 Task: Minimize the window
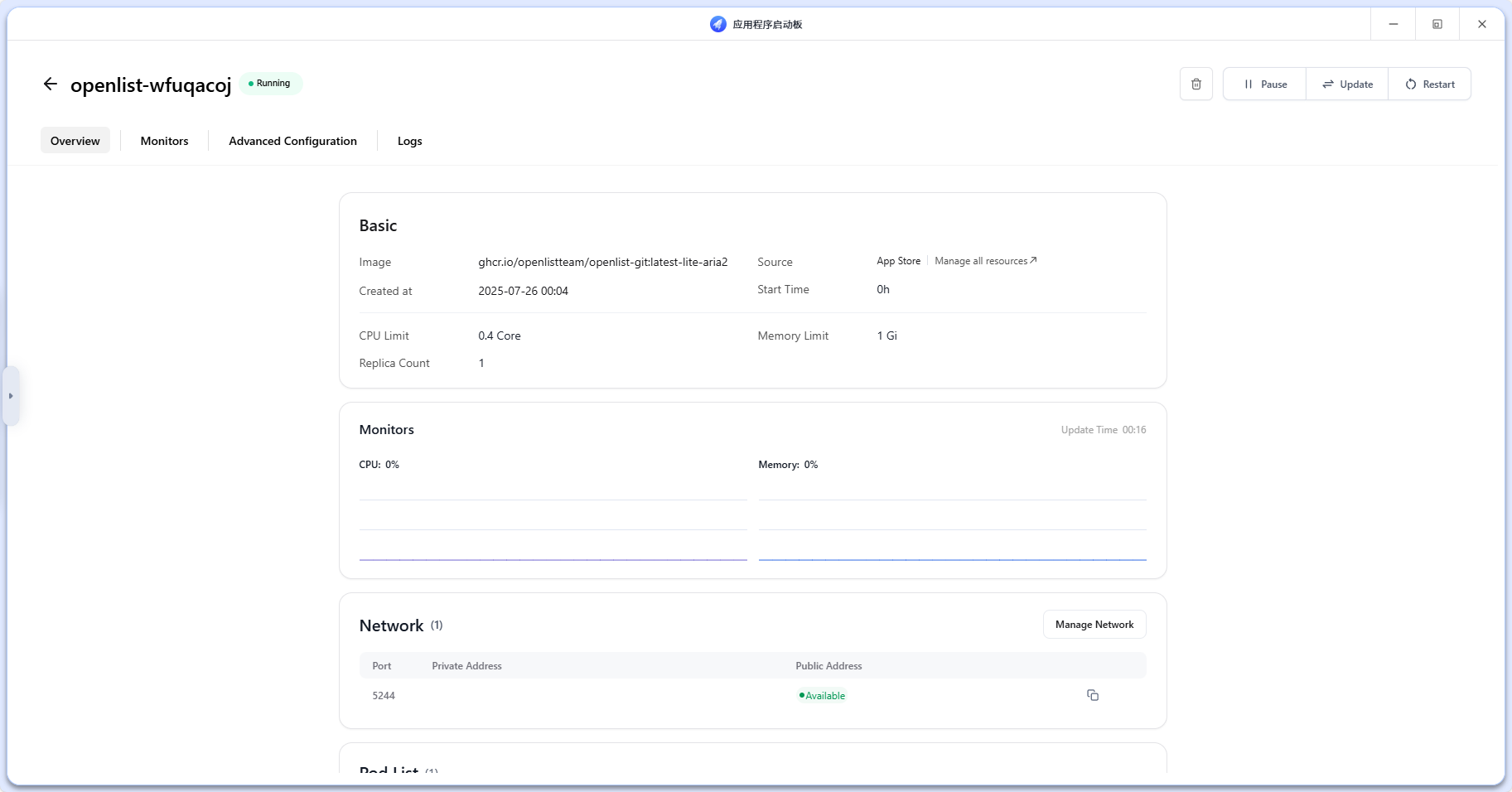point(1393,24)
